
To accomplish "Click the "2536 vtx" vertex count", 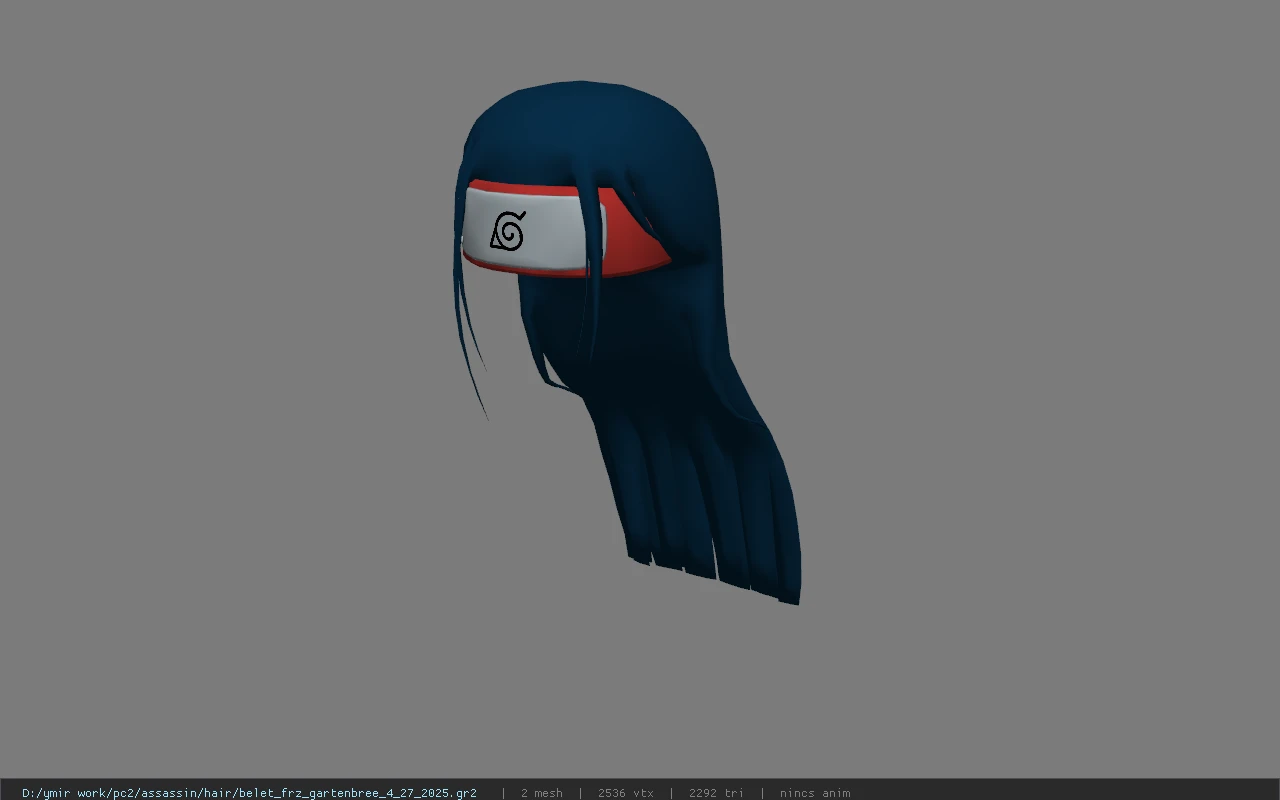I will coord(626,793).
